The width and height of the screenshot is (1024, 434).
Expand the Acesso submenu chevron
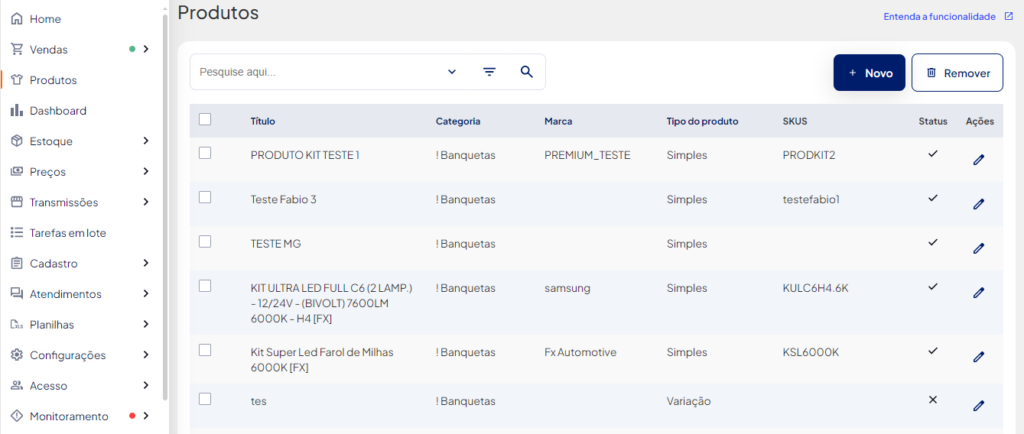click(146, 386)
